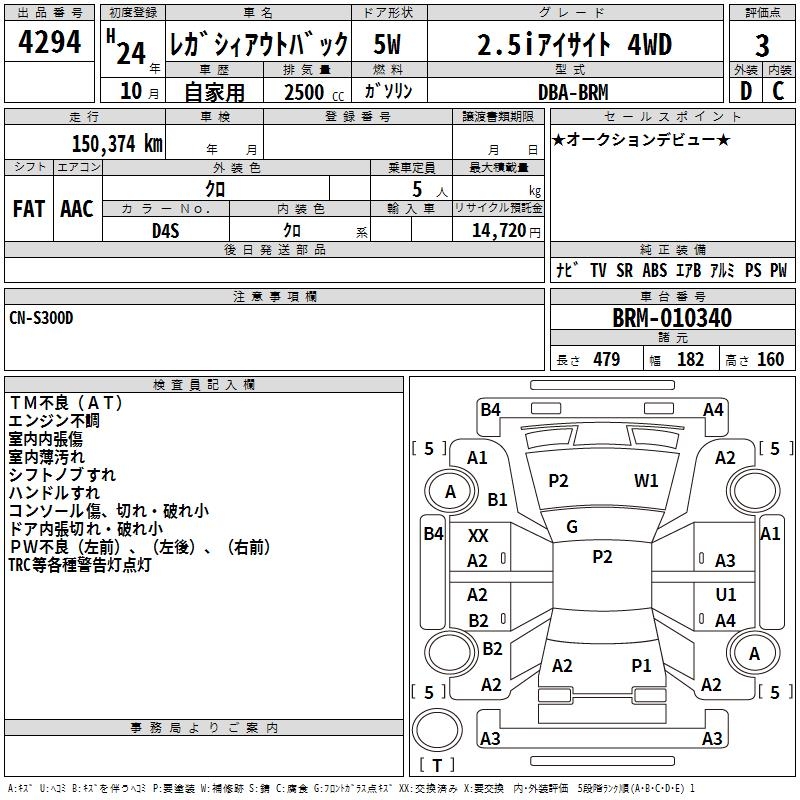Screen dimensions: 800x800
Task: Click the W1 mark on the hood
Action: click(x=646, y=481)
